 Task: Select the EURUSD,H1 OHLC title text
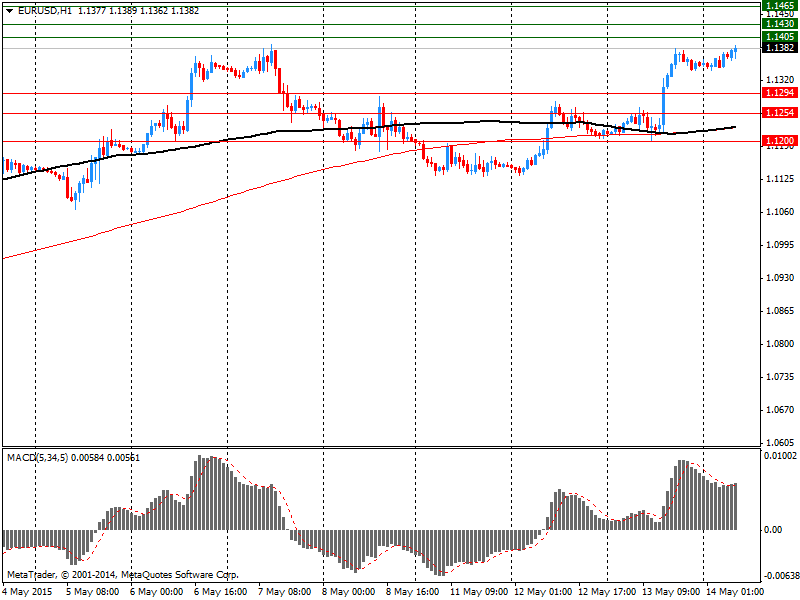point(108,11)
